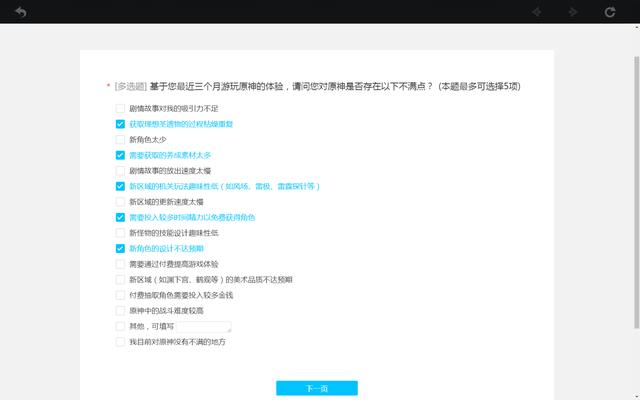Untick '需要投入较多时间精力以免费获得角色'

pos(120,217)
